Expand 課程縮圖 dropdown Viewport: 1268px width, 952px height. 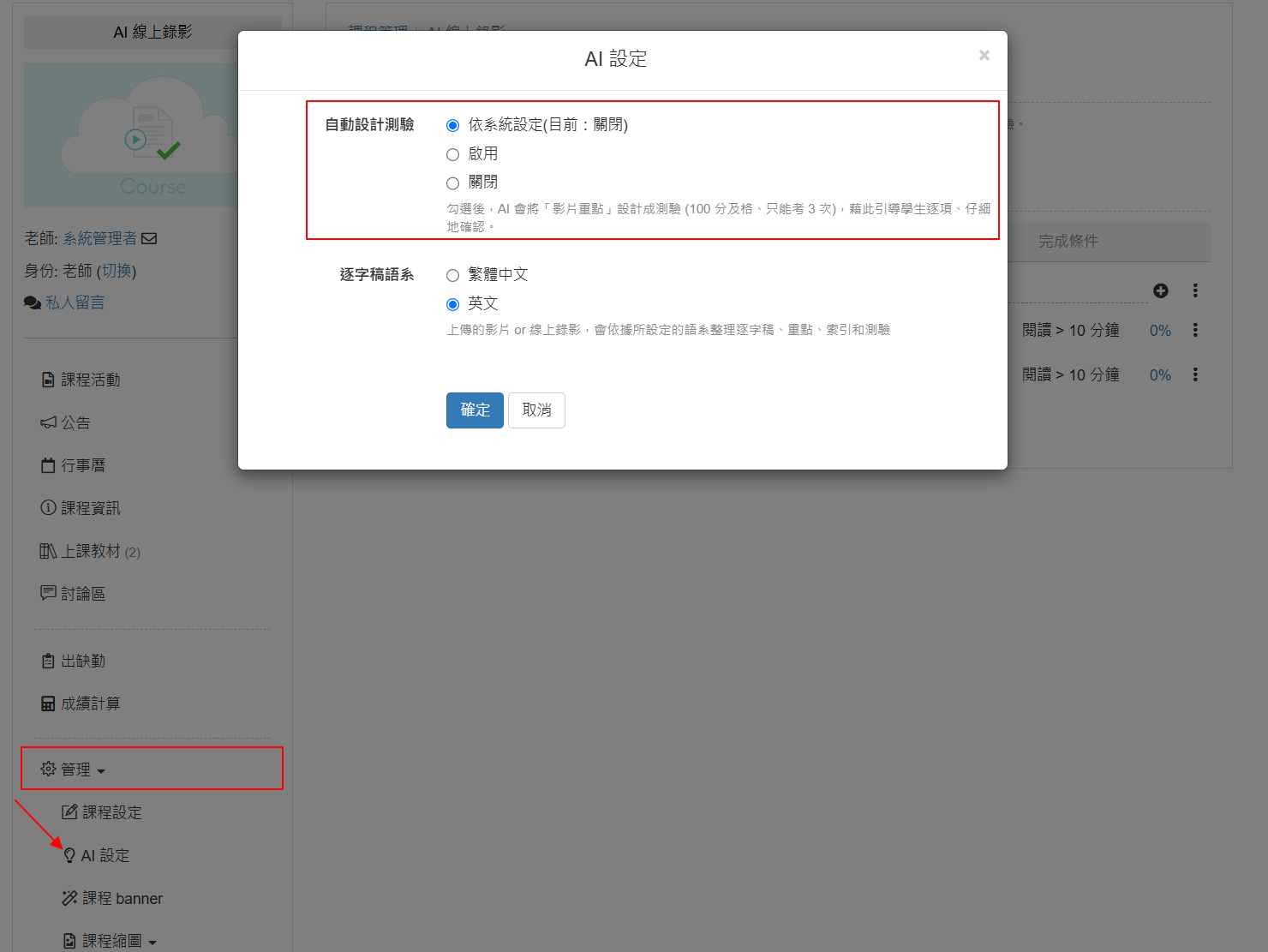110,941
